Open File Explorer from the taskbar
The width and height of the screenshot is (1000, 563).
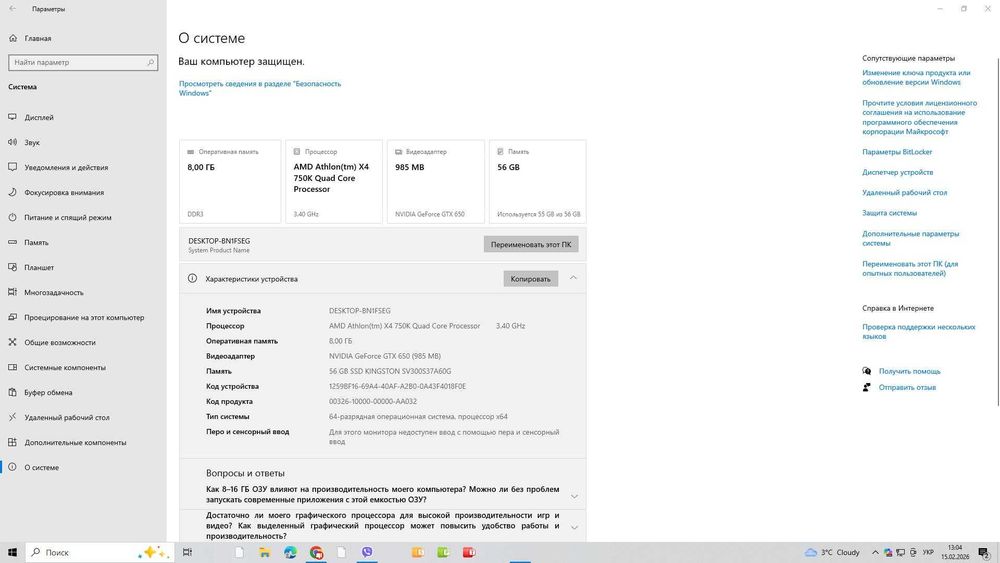point(264,552)
